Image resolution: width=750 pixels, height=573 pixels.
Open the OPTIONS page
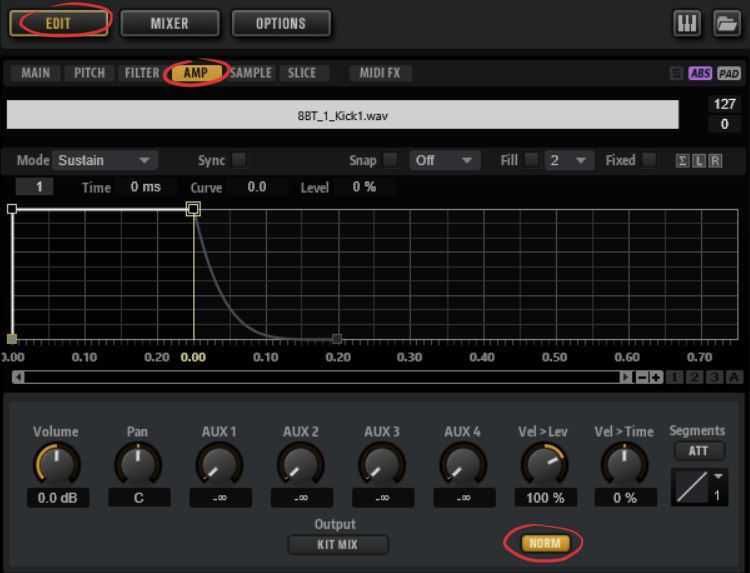pyautogui.click(x=281, y=23)
